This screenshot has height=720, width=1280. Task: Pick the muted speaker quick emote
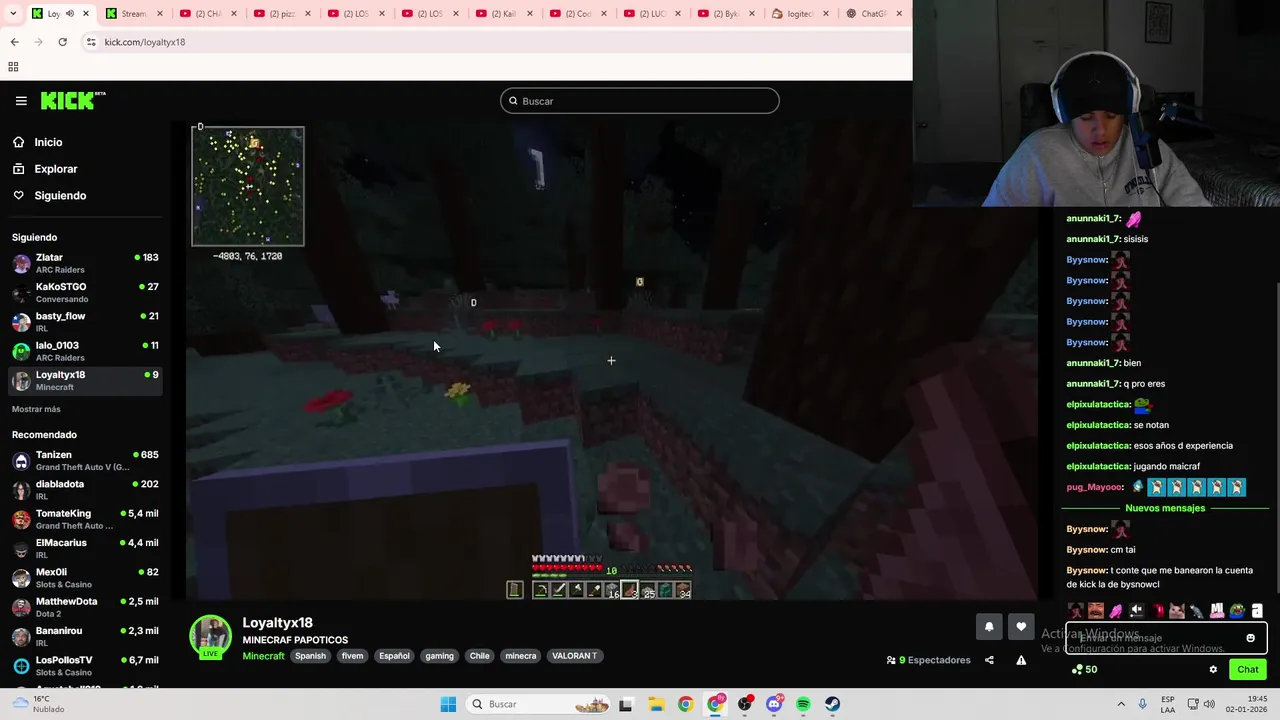(x=1136, y=611)
